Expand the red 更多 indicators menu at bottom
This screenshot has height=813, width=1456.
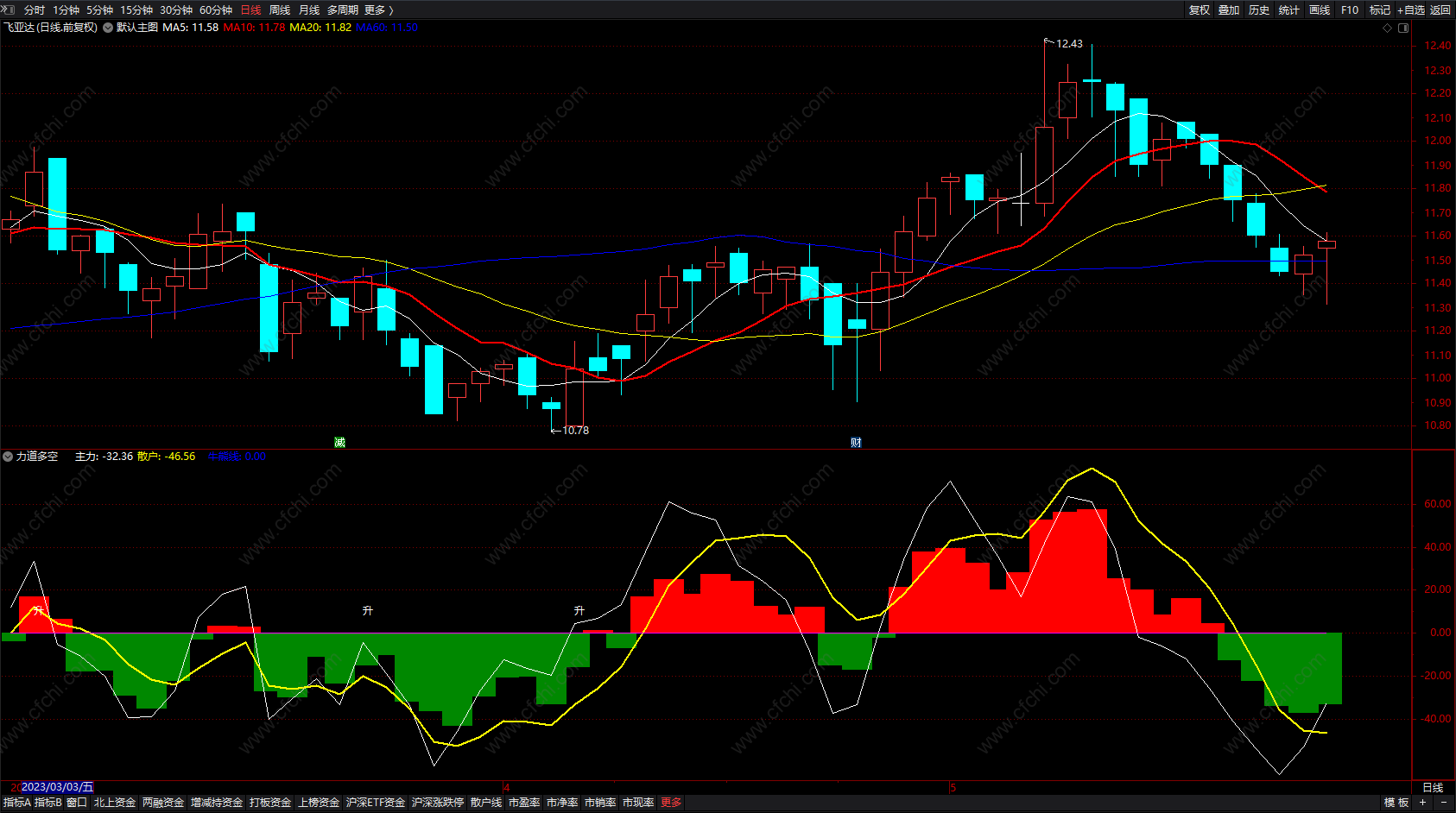tap(671, 803)
